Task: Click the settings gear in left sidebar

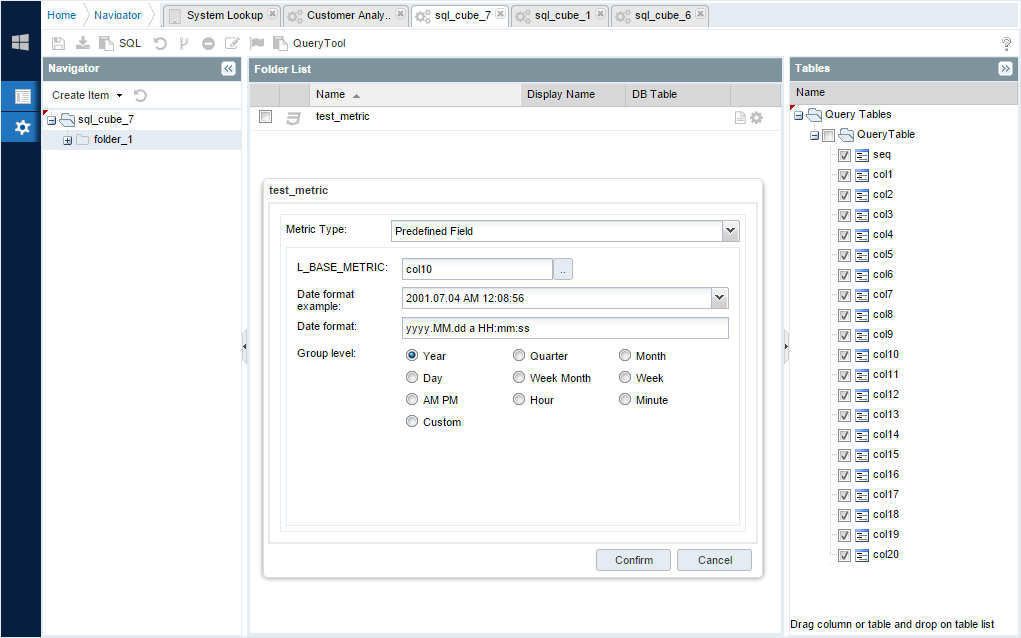Action: click(21, 128)
